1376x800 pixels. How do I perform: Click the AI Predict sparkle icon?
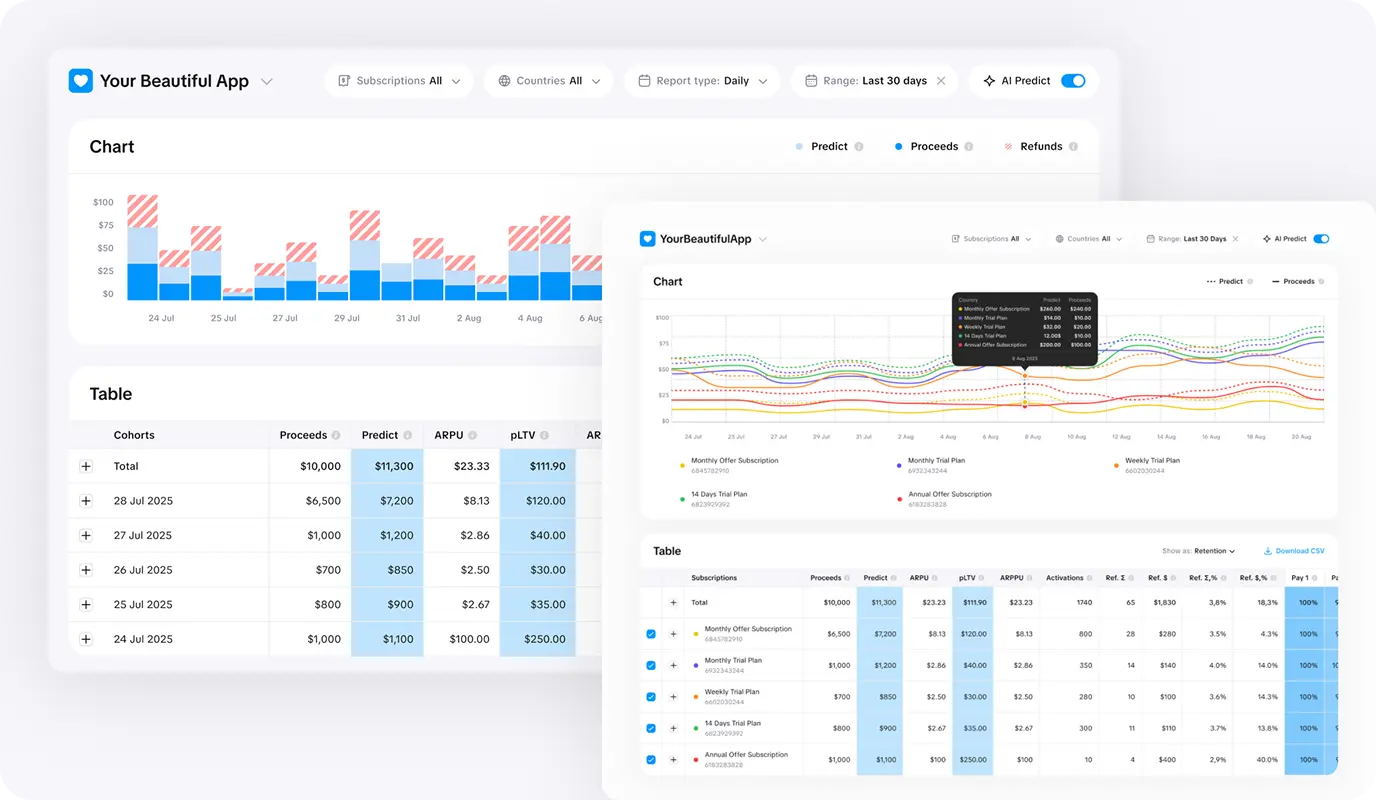click(x=990, y=81)
